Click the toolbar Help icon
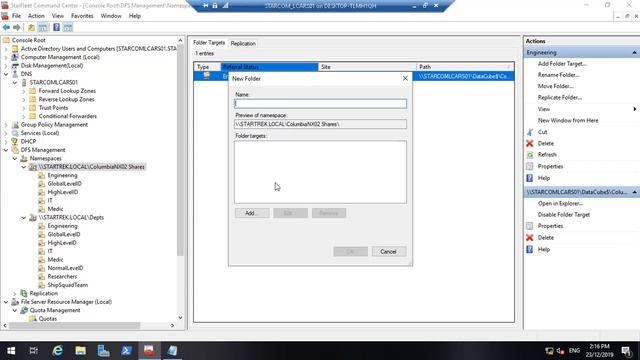 (56, 27)
